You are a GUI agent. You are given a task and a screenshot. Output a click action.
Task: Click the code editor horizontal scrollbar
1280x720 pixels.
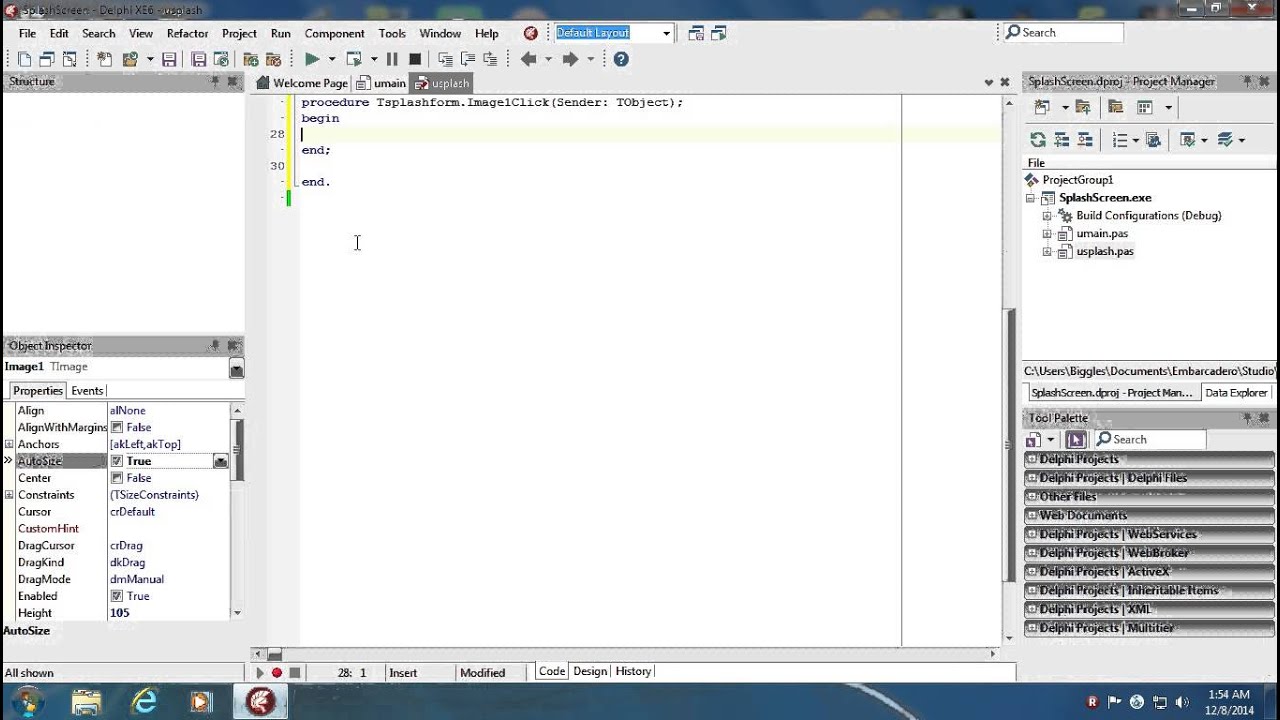click(x=625, y=654)
